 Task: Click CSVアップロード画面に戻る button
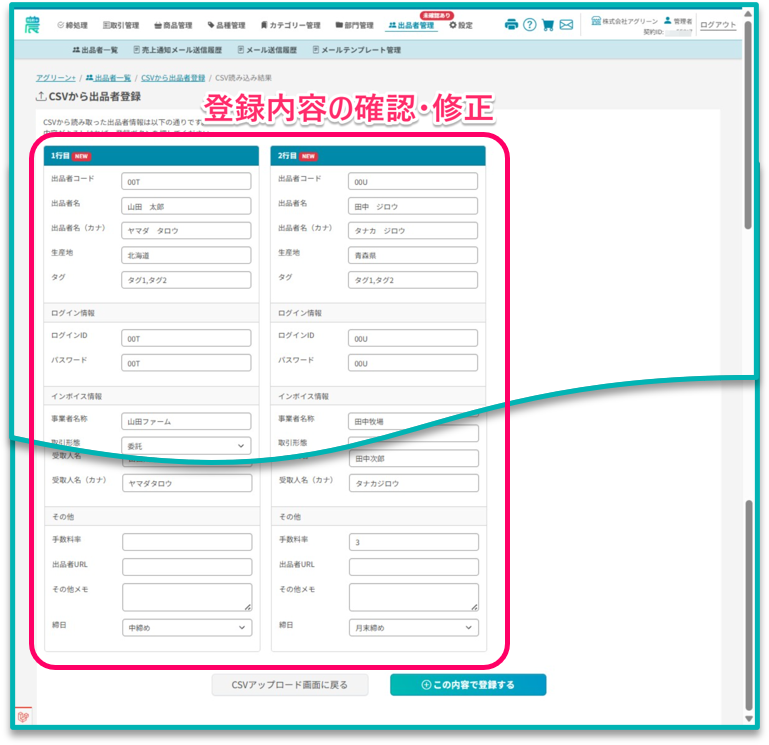[x=289, y=685]
